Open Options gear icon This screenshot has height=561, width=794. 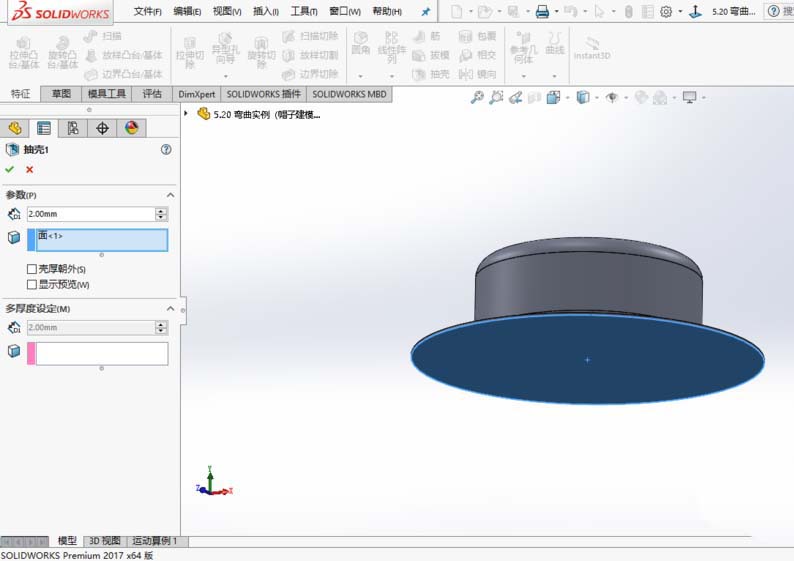coord(666,11)
